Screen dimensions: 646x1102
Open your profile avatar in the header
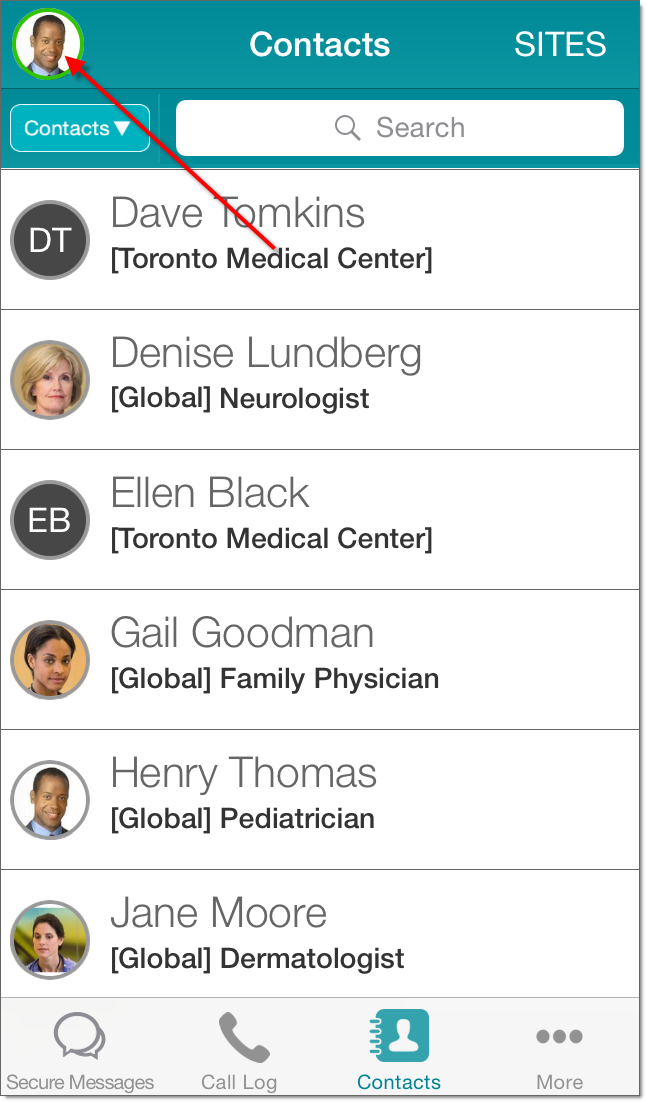click(x=47, y=45)
